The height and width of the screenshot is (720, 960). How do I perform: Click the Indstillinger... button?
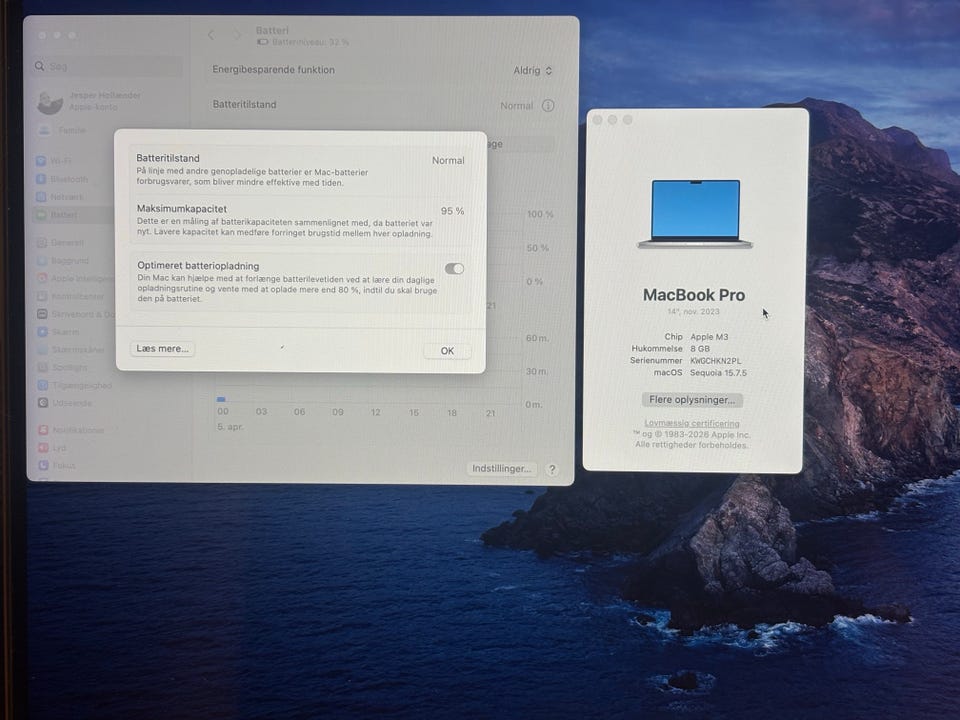pos(501,468)
